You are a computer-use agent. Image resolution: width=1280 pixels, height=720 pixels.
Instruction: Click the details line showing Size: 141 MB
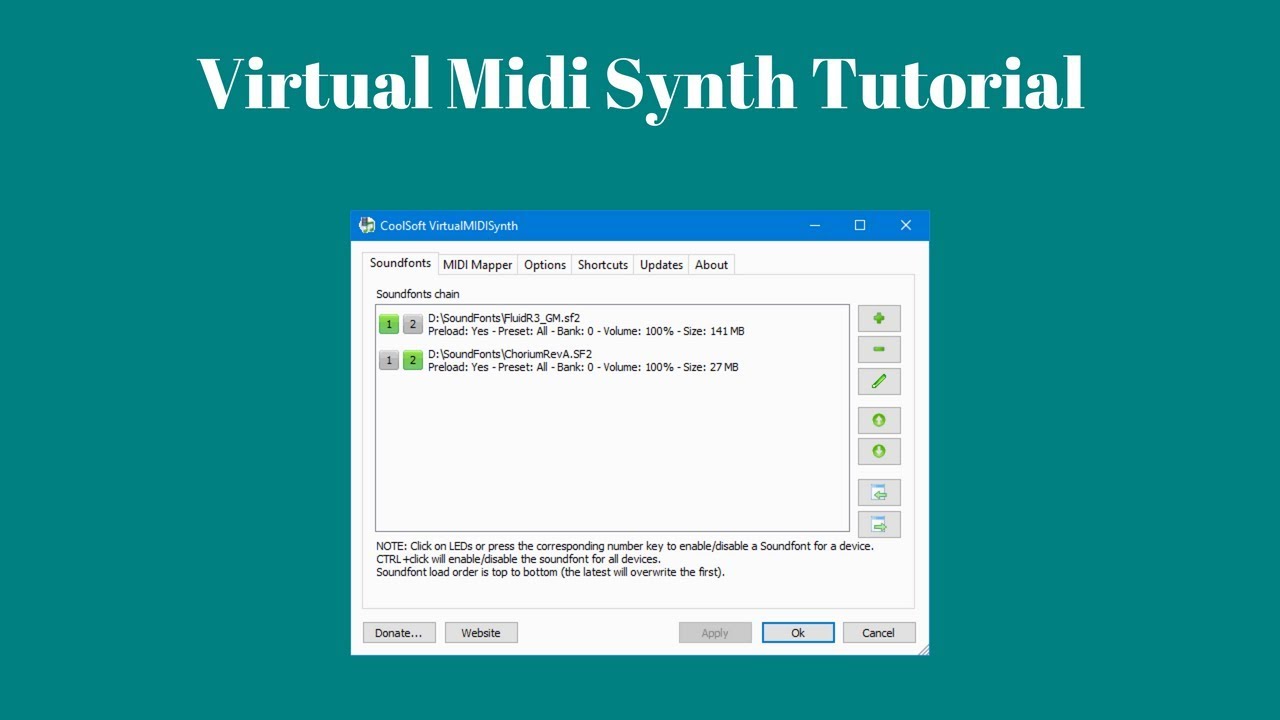(x=586, y=331)
